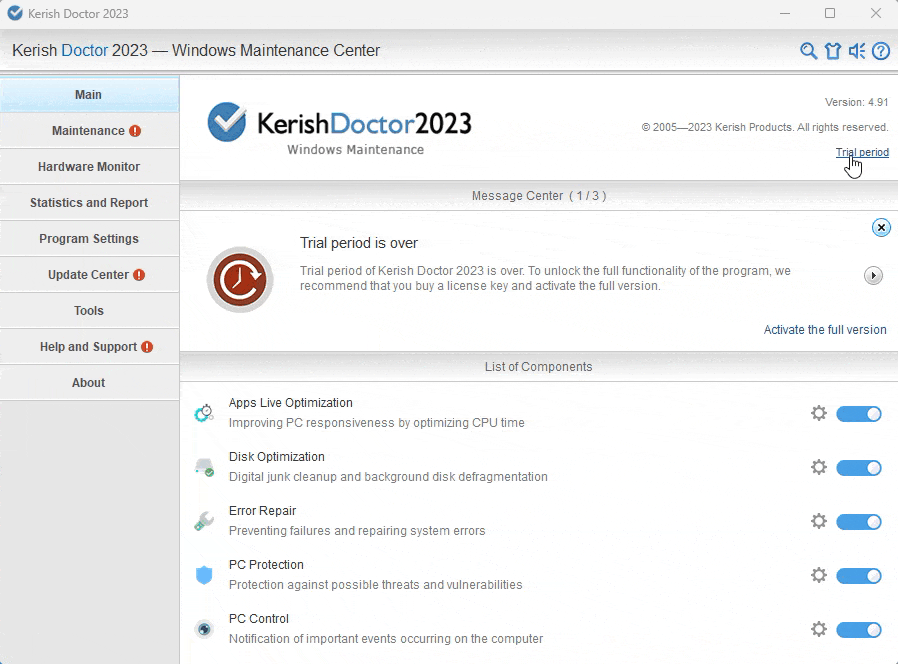The image size is (898, 664).
Task: Open help question mark icon
Action: click(x=881, y=51)
